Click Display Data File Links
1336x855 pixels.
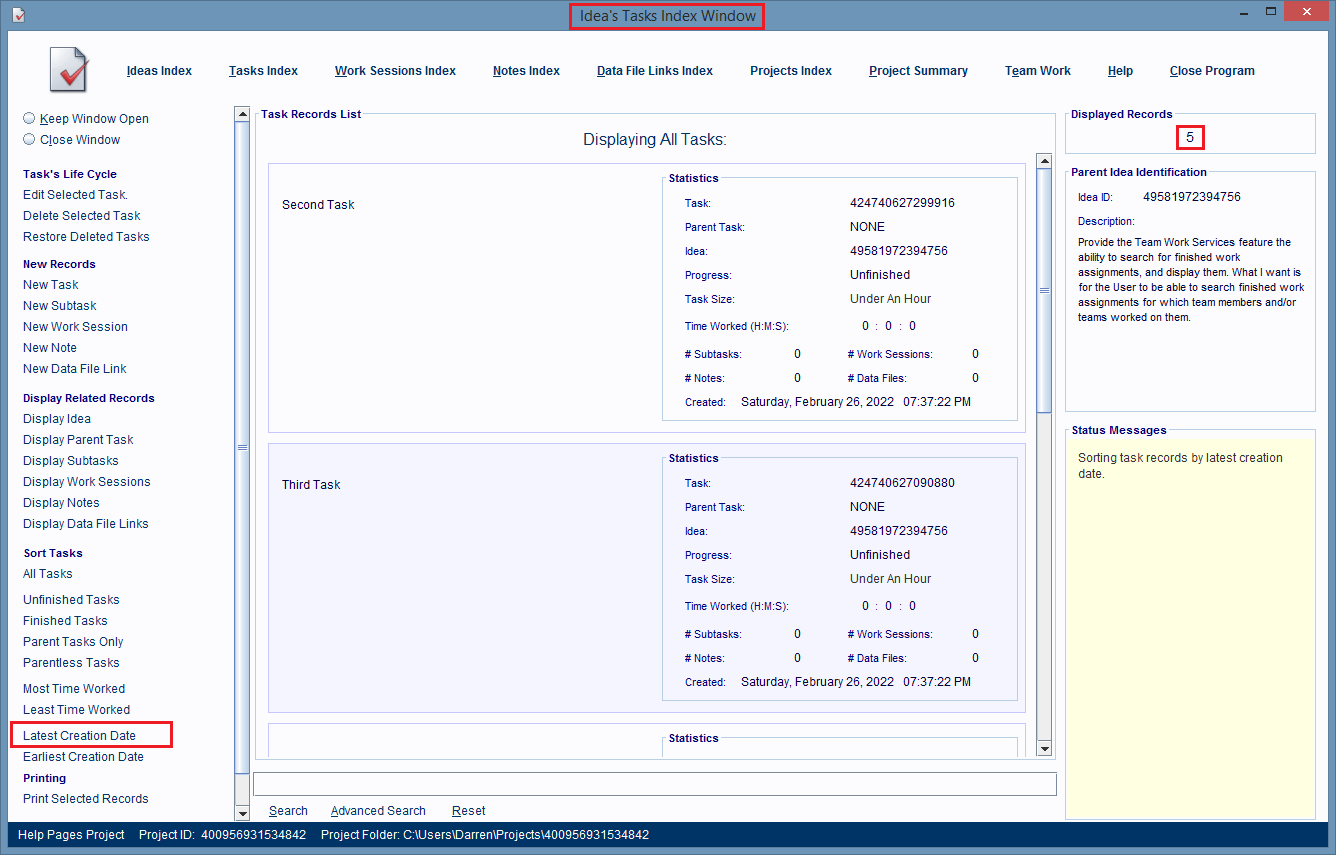(x=86, y=524)
